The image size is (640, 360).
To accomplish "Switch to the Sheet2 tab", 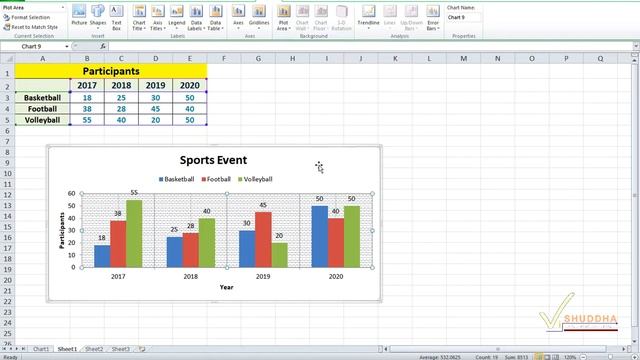I will pyautogui.click(x=94, y=349).
